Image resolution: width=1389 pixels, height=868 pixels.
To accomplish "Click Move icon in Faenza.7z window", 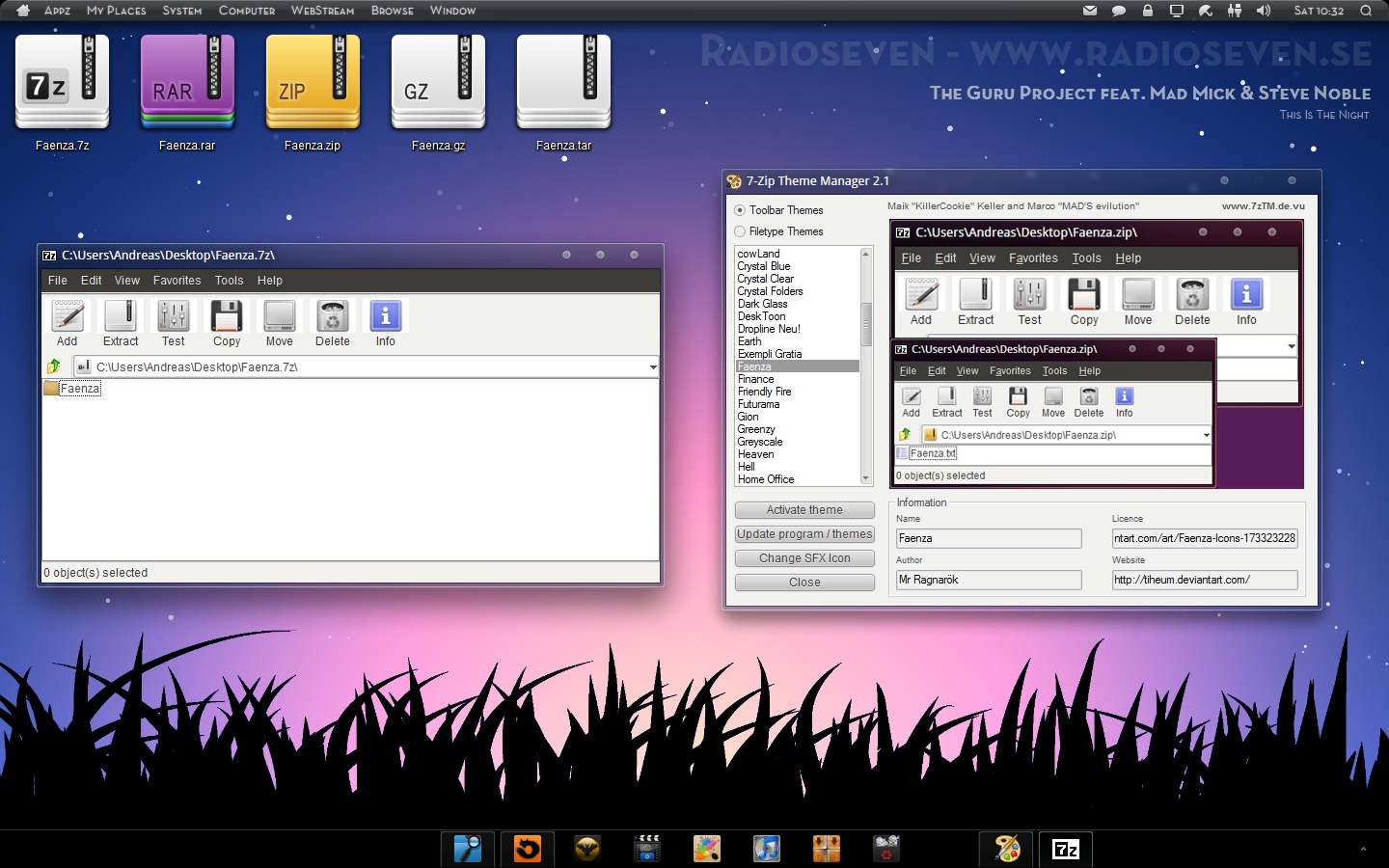I will point(280,315).
